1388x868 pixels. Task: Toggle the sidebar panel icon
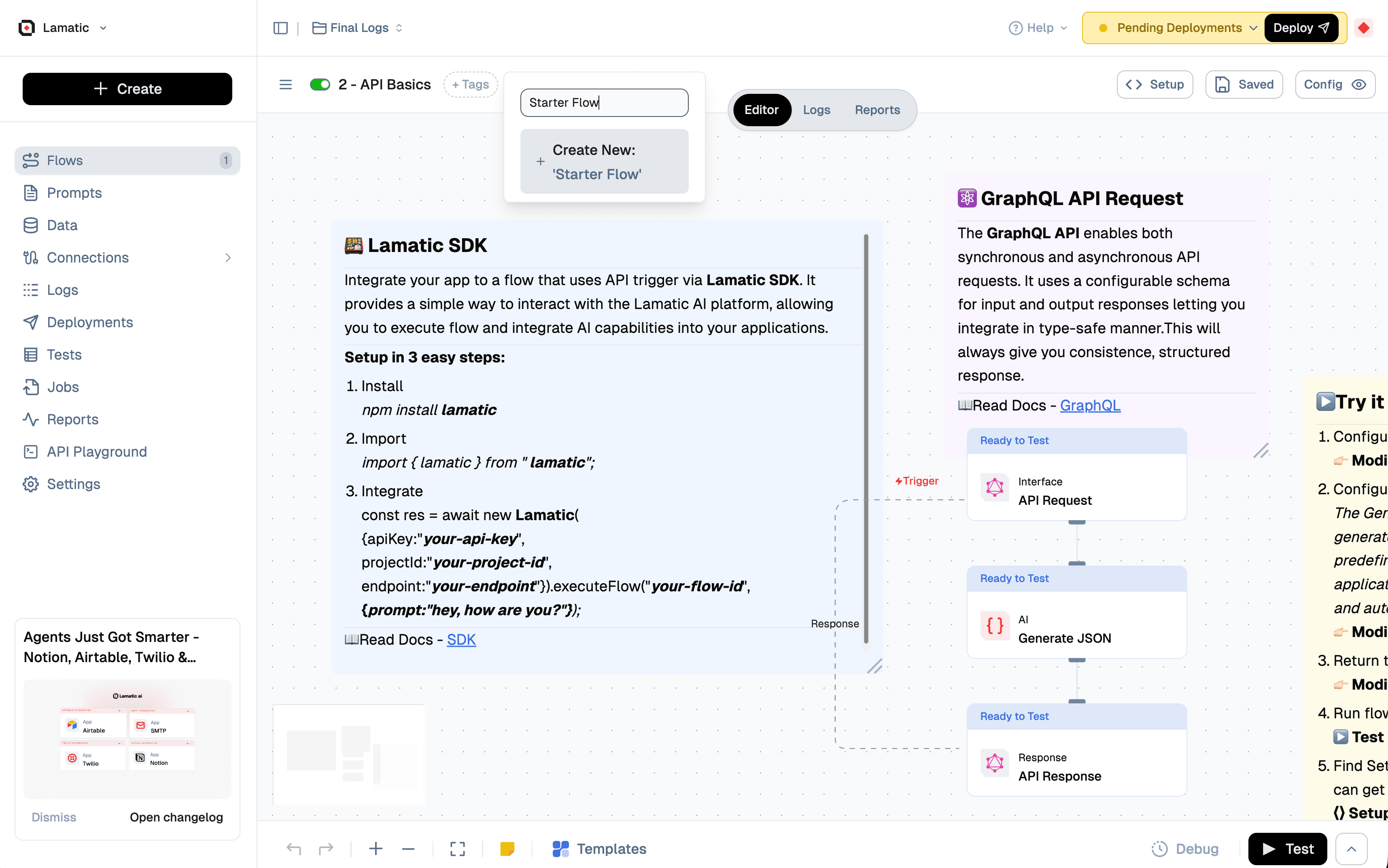coord(280,28)
